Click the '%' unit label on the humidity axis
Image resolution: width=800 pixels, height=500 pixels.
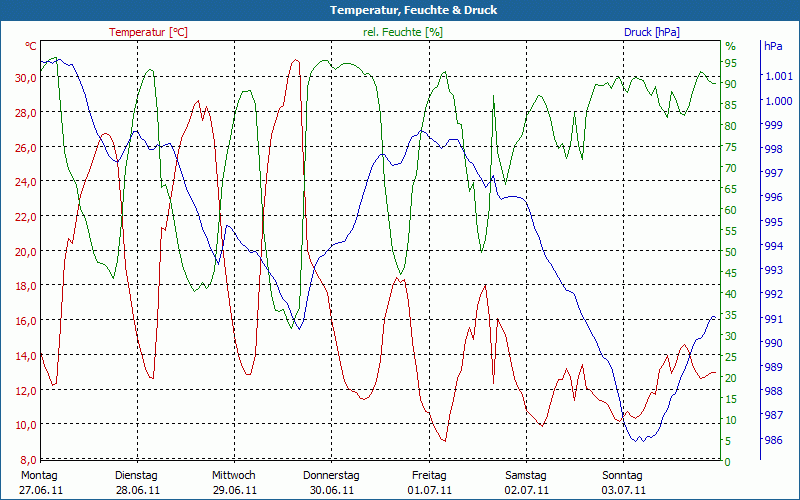pyautogui.click(x=731, y=46)
